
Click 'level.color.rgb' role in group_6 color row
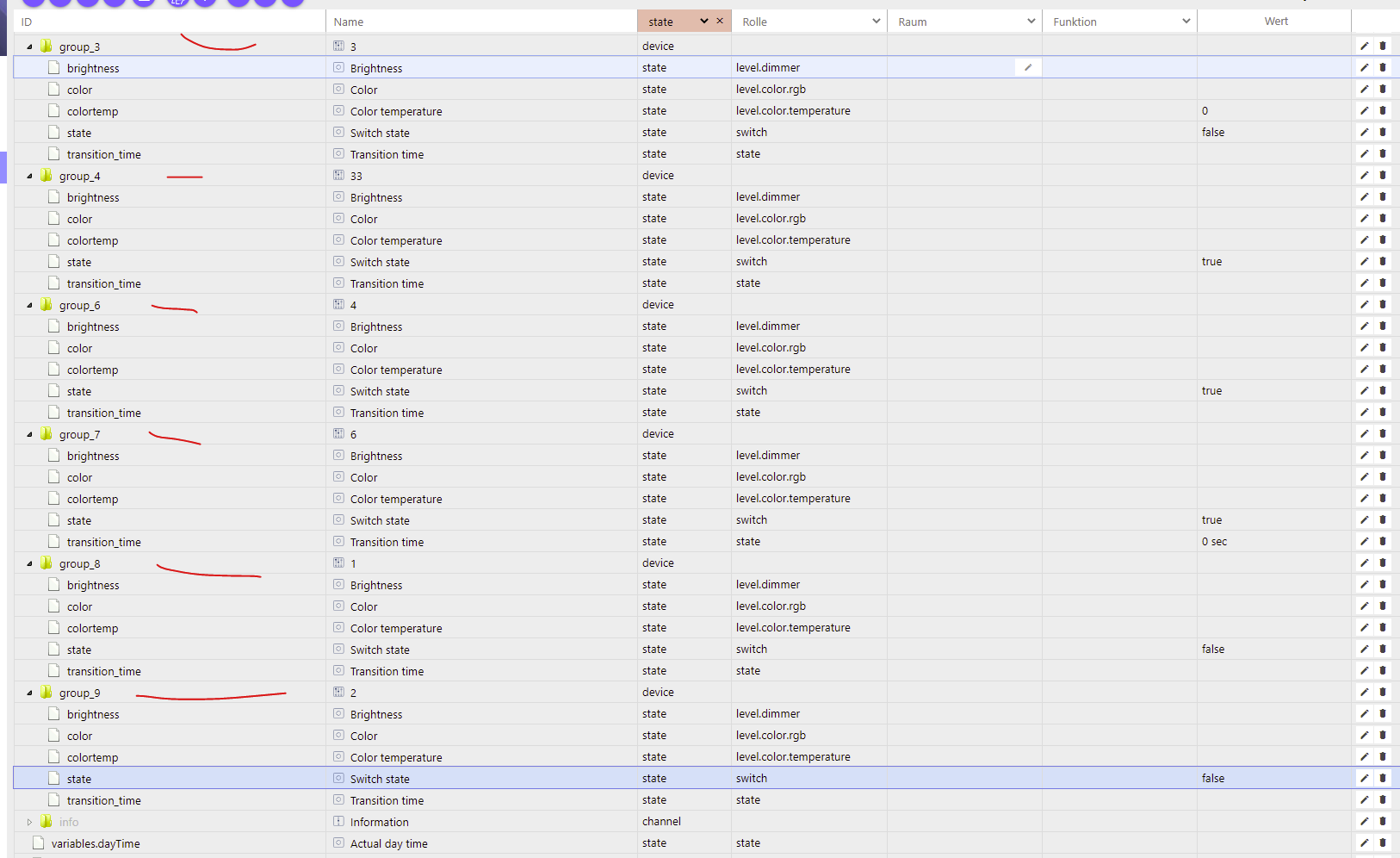tap(771, 347)
